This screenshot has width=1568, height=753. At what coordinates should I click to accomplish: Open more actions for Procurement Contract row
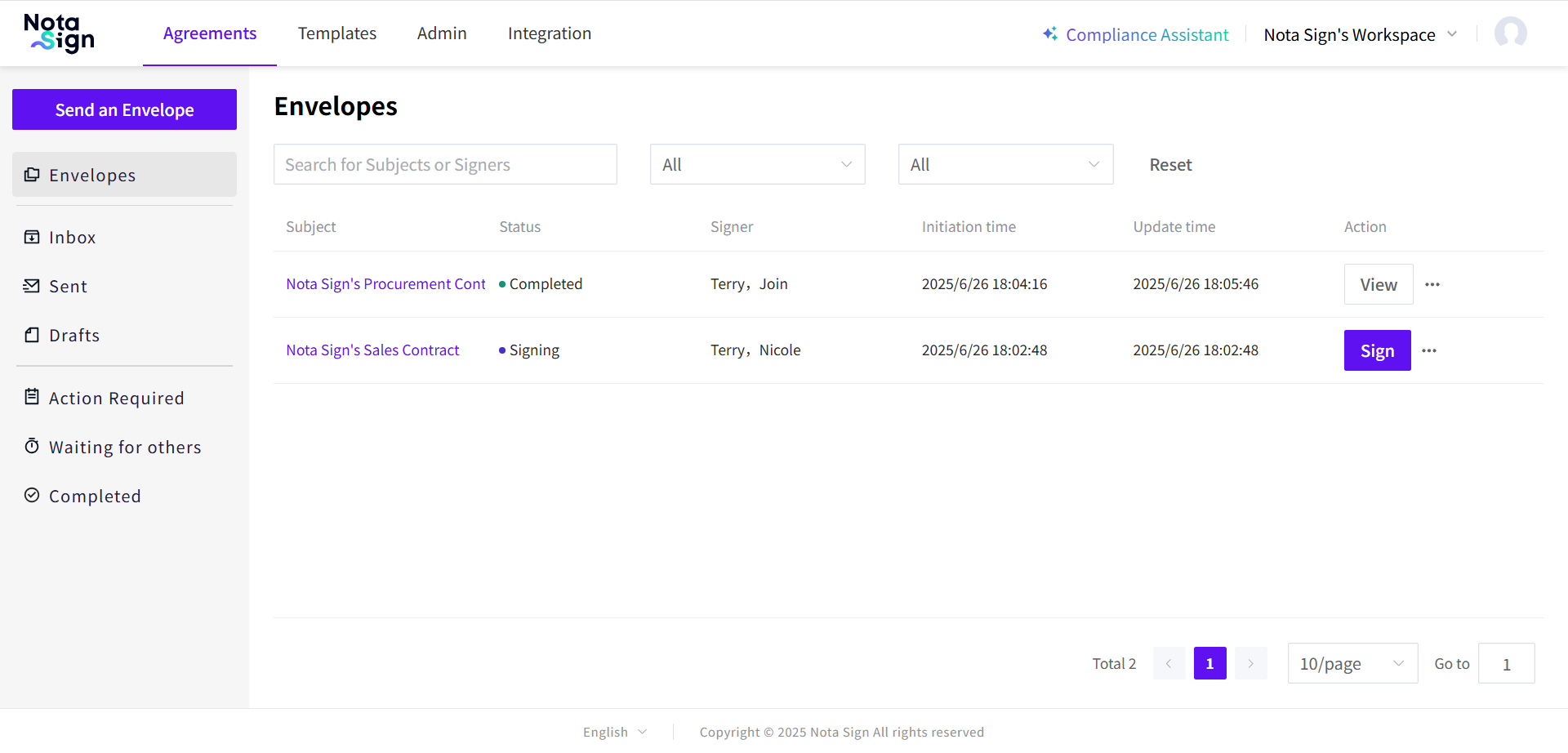[x=1432, y=284]
